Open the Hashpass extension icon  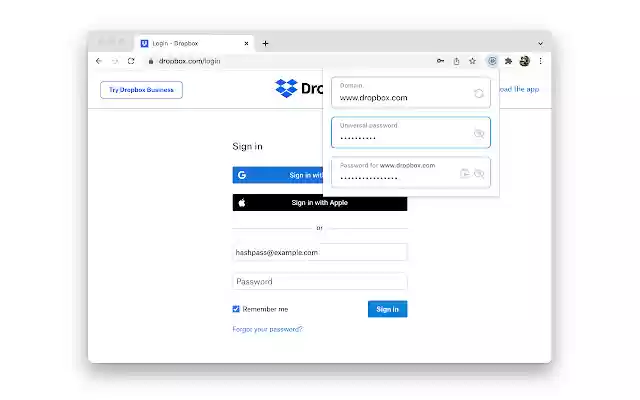click(x=492, y=61)
